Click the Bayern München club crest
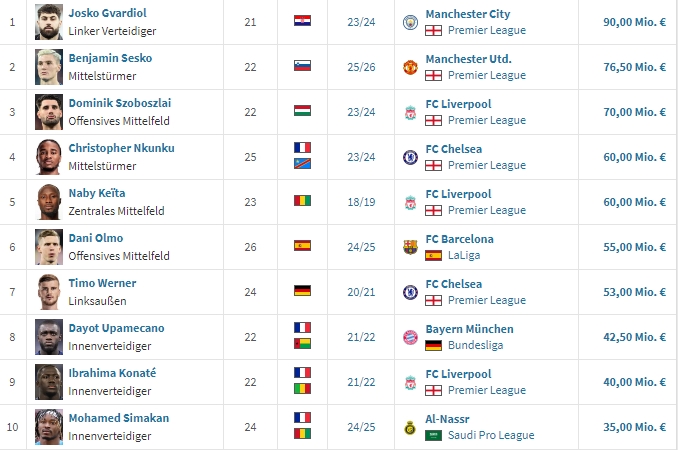The width and height of the screenshot is (678, 450). [410, 337]
